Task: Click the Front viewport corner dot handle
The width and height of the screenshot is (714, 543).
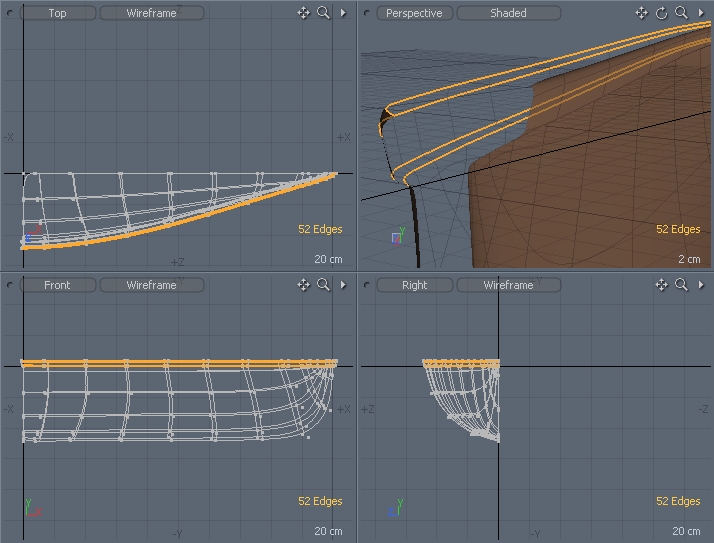Action: click(x=9, y=285)
